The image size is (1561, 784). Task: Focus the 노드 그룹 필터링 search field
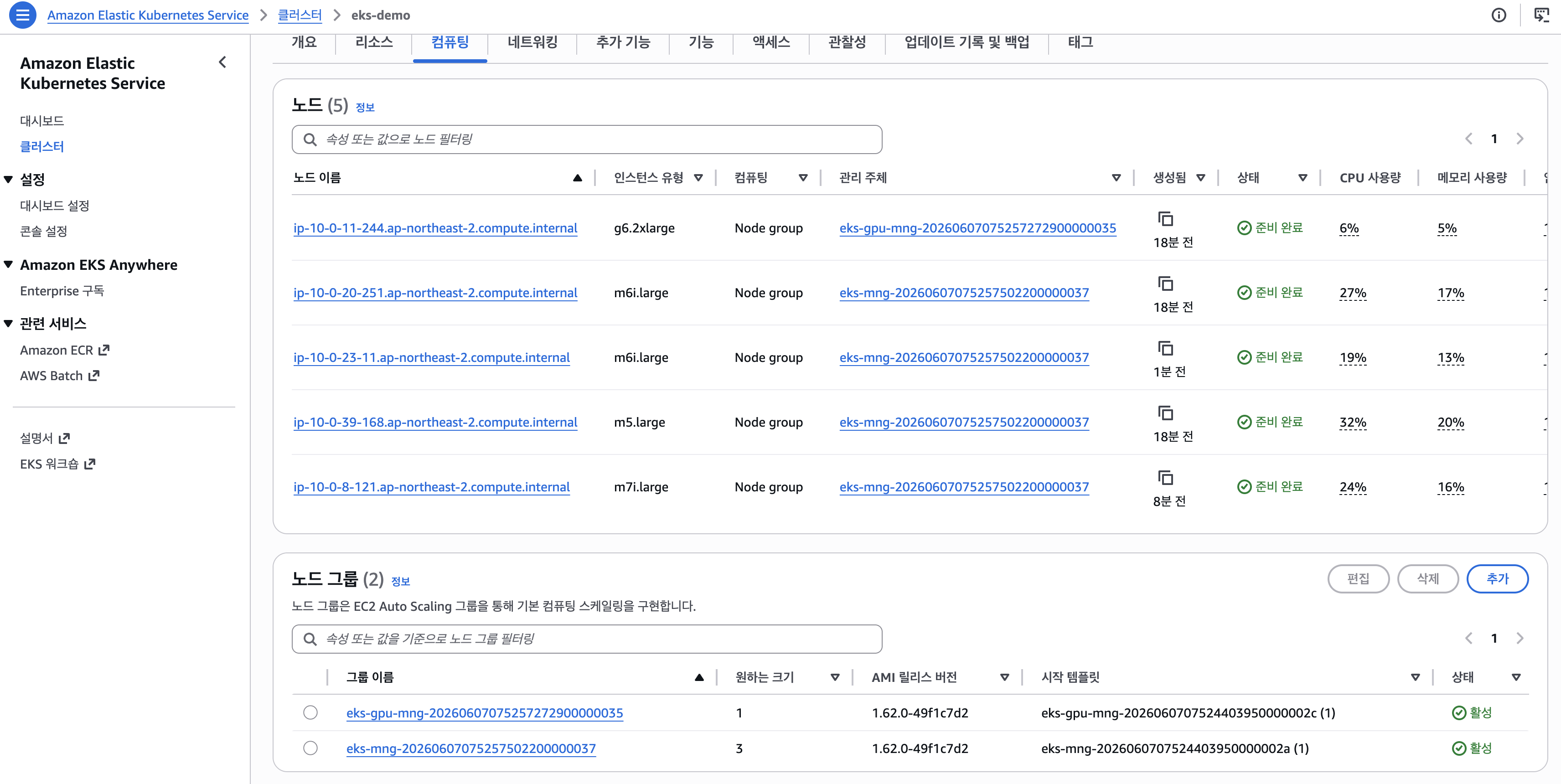587,639
